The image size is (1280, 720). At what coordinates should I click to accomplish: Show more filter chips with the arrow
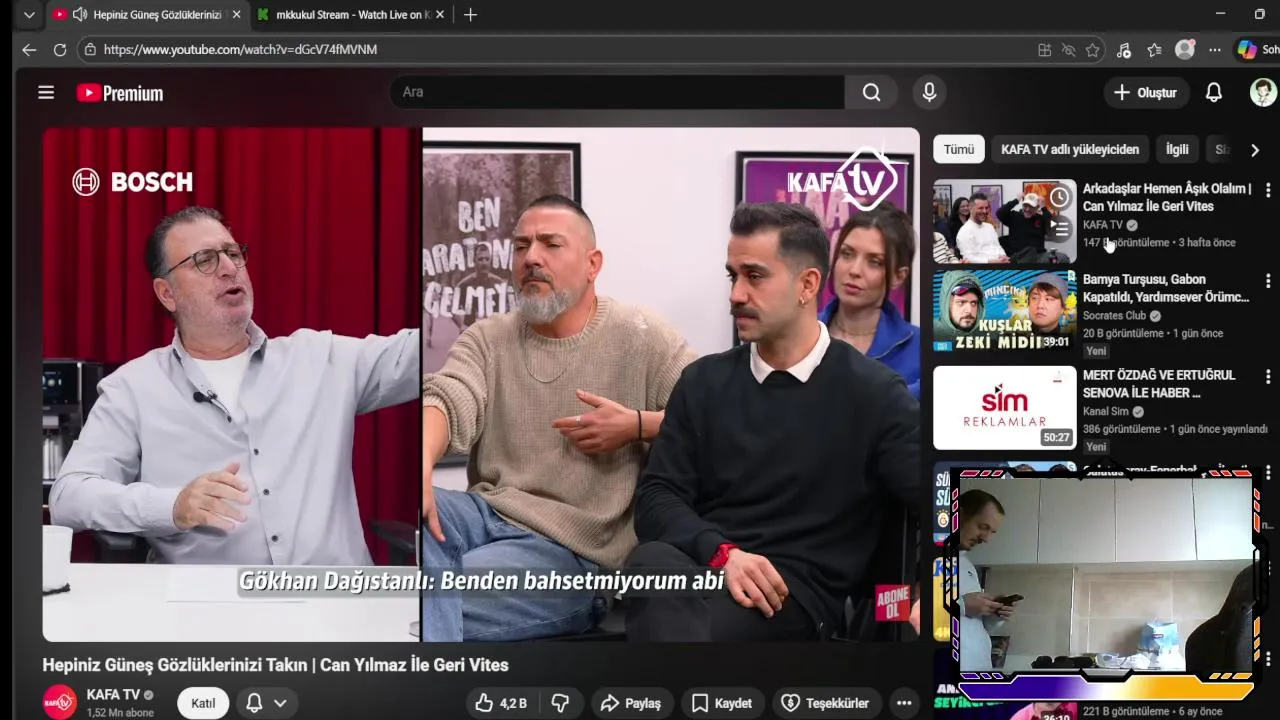[x=1255, y=150]
